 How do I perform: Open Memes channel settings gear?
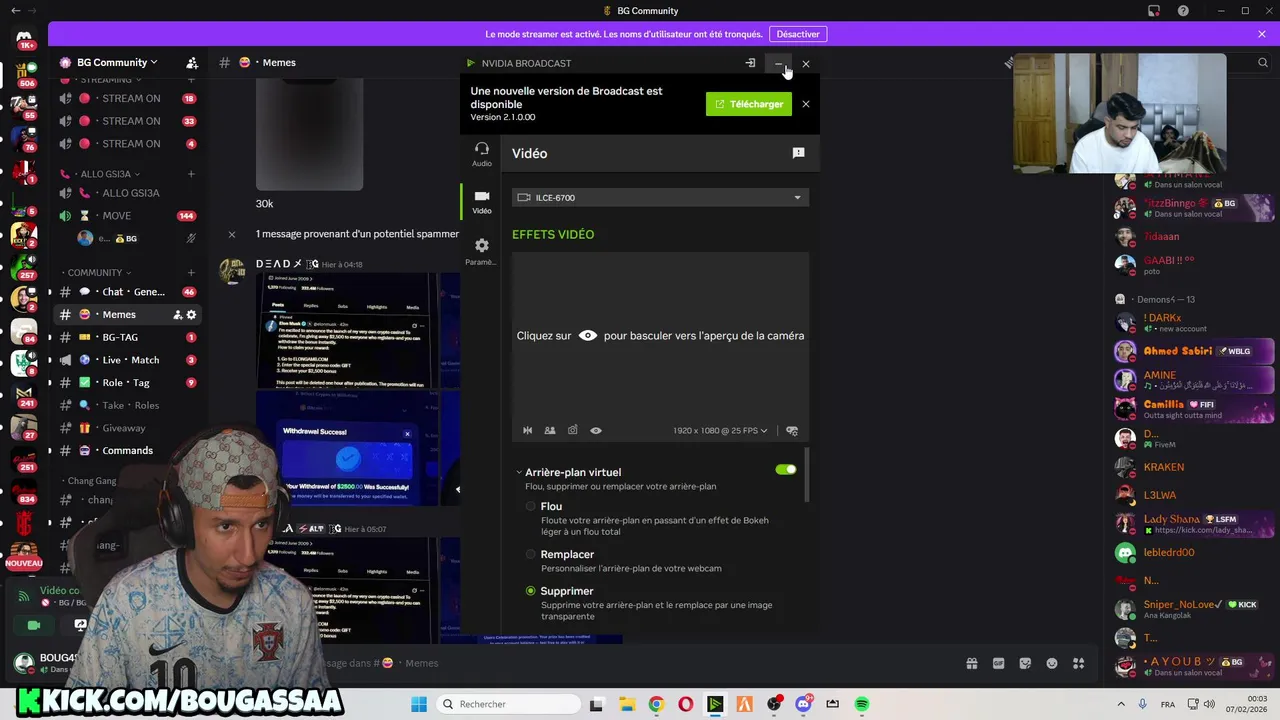tap(192, 315)
